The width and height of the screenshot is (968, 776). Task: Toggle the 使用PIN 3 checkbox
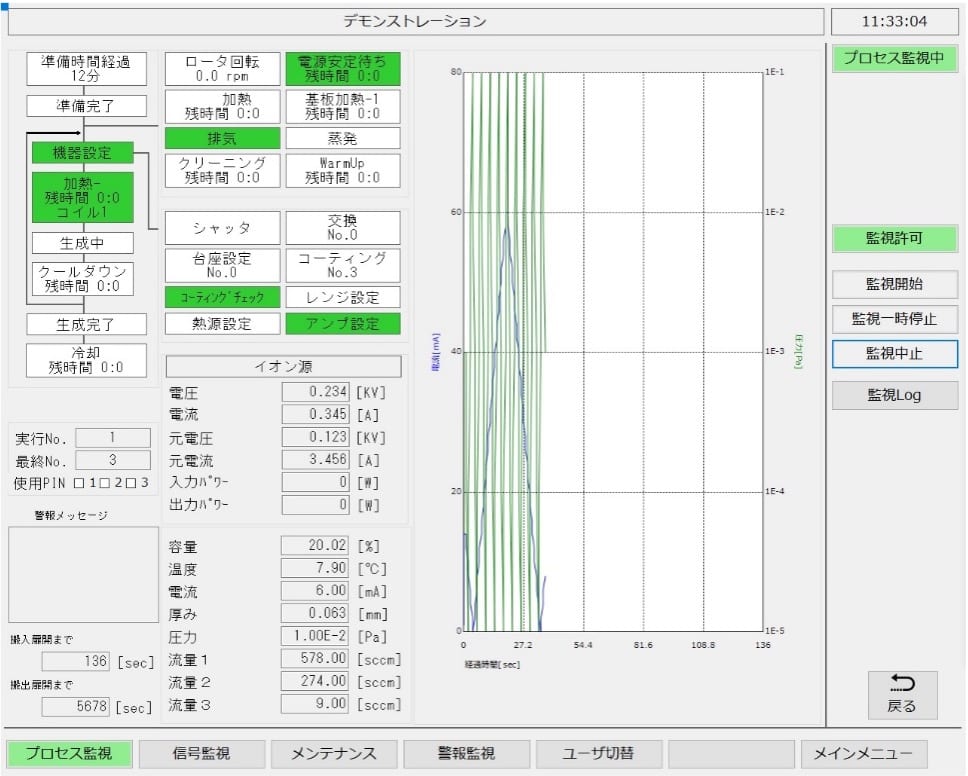131,483
